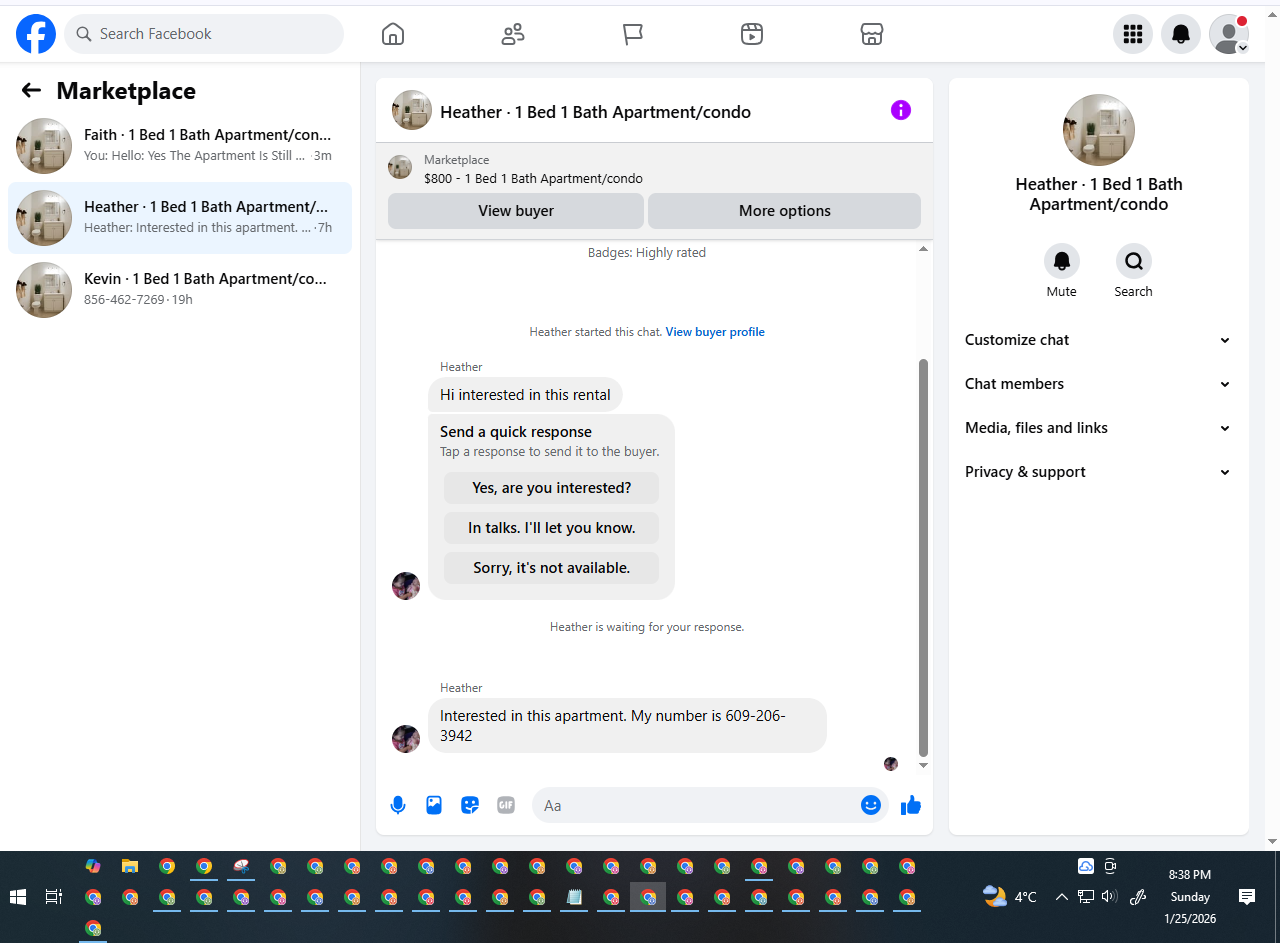
Task: Expand Media, files and links
Action: 1098,428
